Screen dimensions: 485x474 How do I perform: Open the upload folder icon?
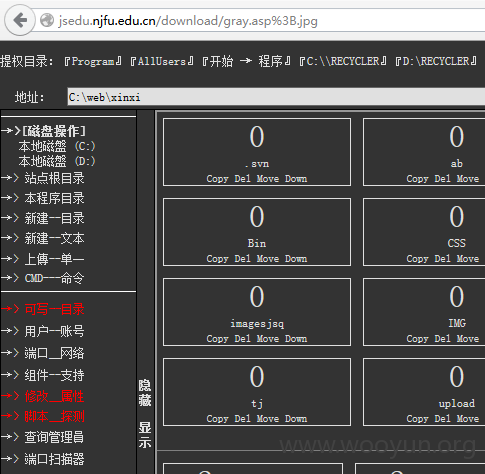tap(457, 376)
